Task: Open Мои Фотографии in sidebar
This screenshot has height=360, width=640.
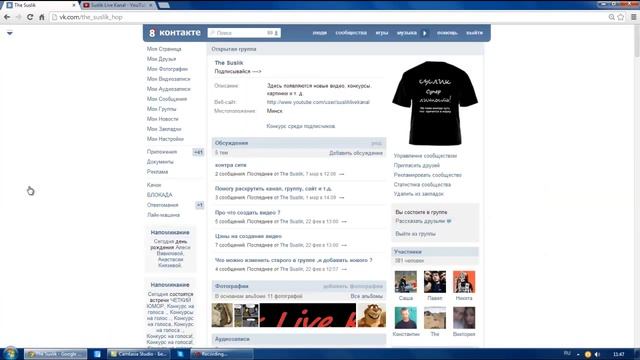Action: (x=167, y=69)
